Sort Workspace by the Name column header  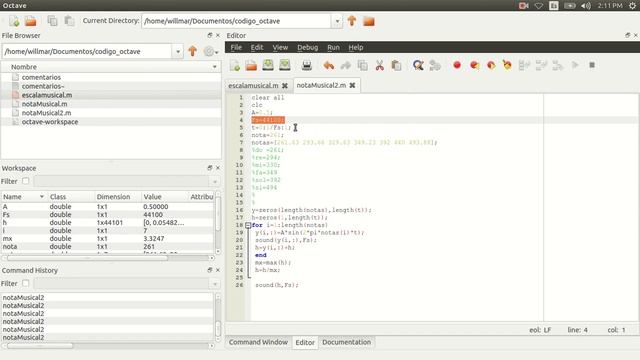click(24, 197)
